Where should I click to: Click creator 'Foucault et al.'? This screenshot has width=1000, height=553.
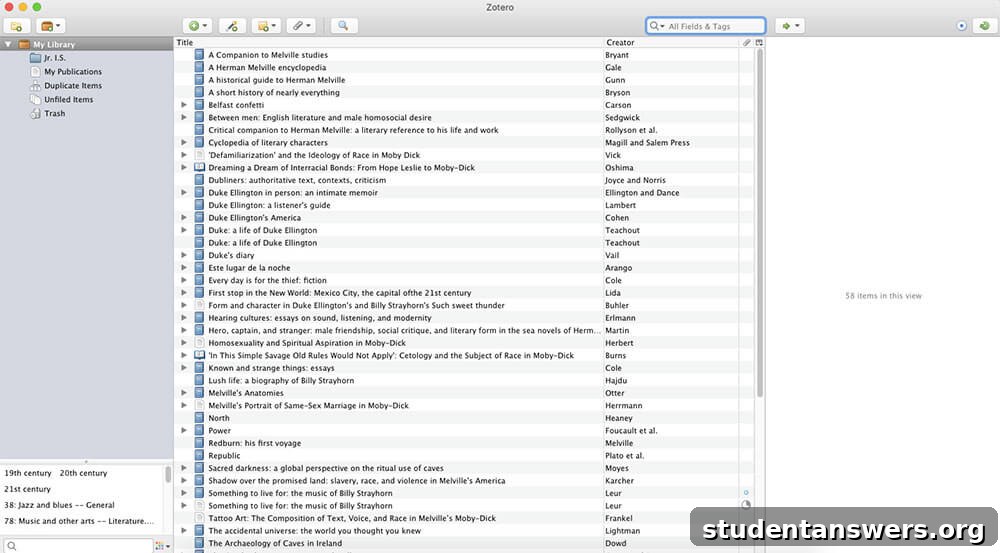631,431
